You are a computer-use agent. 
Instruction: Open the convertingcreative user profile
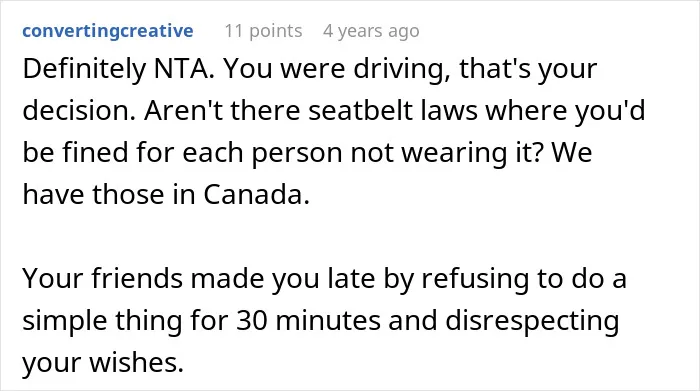[x=108, y=31]
